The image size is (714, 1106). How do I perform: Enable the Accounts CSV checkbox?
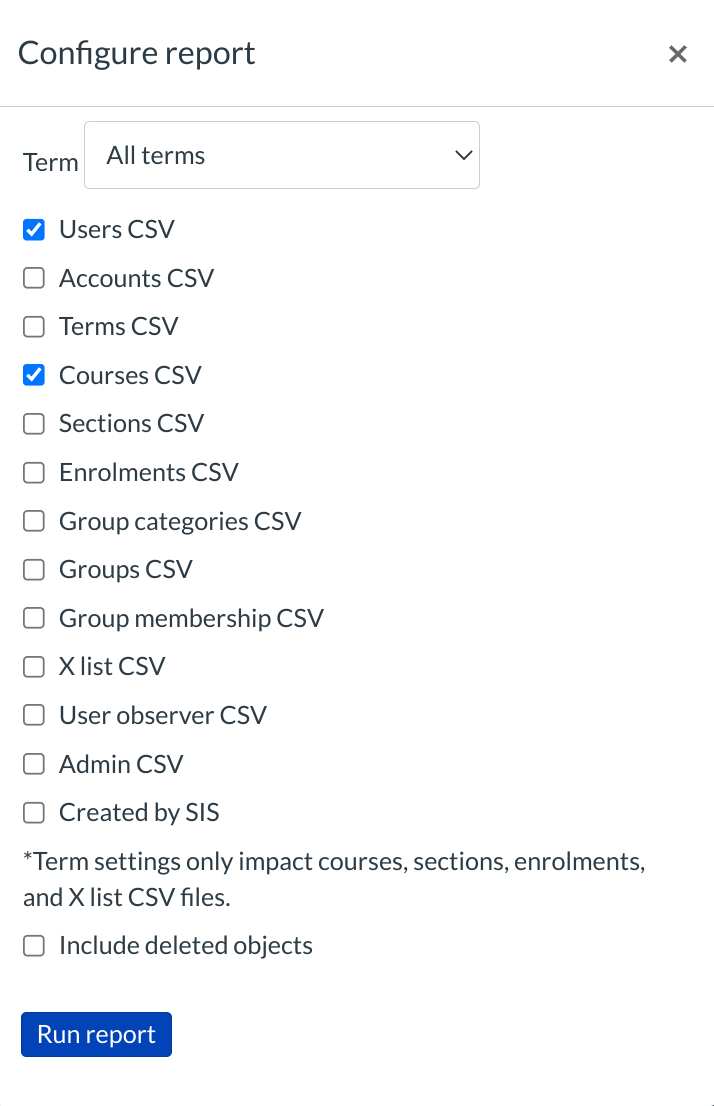pyautogui.click(x=34, y=279)
